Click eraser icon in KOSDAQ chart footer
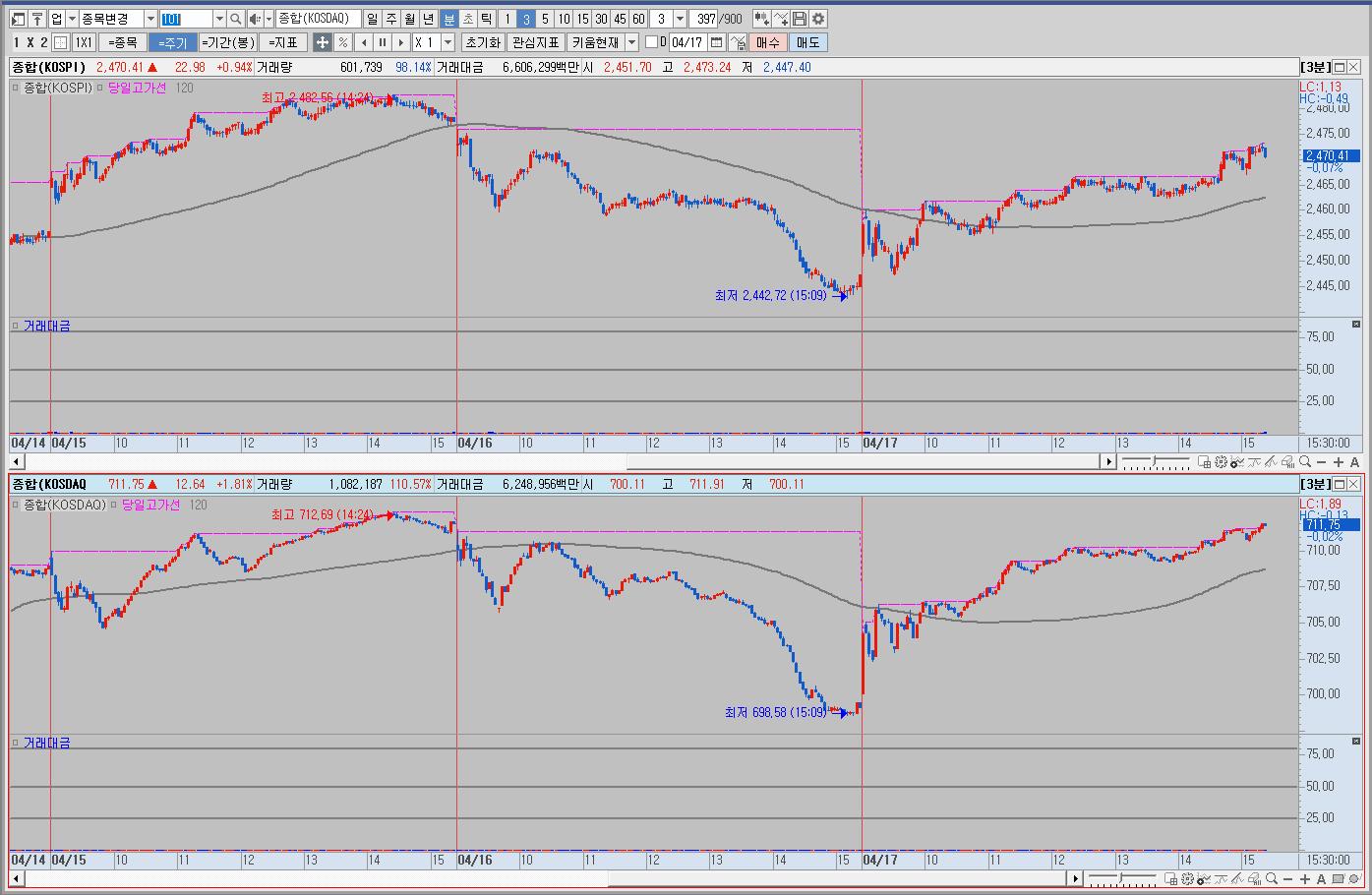1372x895 pixels. pos(1254,879)
